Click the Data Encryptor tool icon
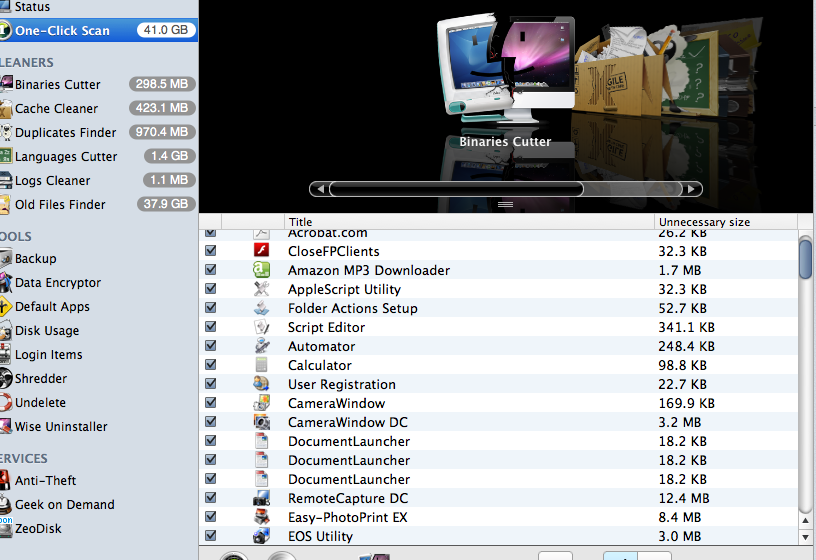 pyautogui.click(x=6, y=283)
